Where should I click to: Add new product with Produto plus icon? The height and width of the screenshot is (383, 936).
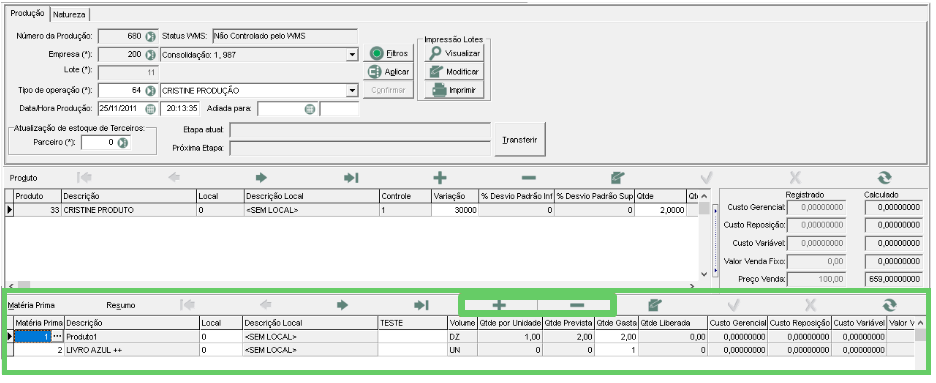click(440, 178)
